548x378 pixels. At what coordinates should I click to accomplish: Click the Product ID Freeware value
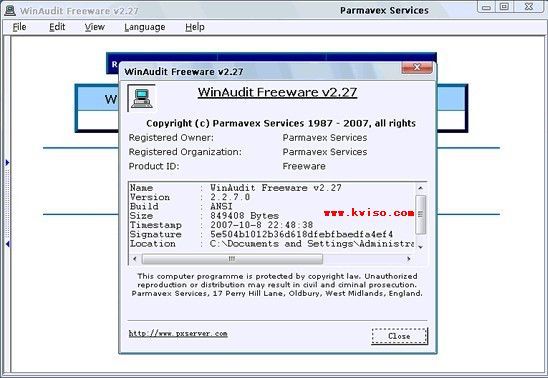point(304,166)
